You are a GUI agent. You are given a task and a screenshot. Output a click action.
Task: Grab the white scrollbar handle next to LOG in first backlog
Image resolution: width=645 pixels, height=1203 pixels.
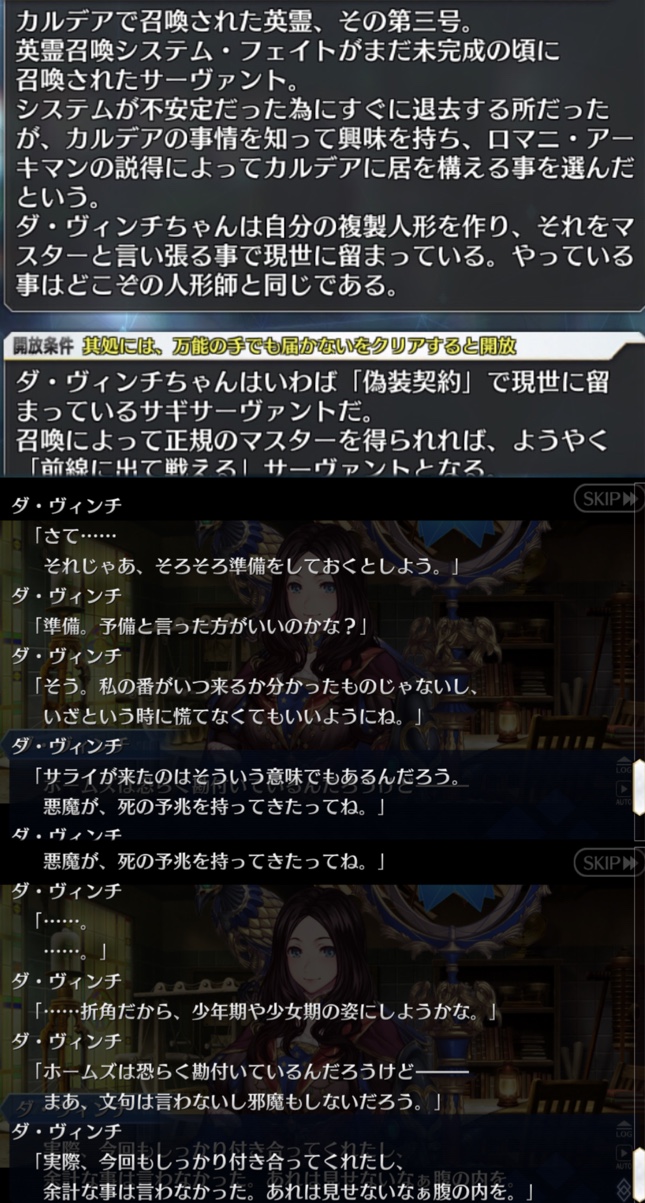[x=639, y=785]
